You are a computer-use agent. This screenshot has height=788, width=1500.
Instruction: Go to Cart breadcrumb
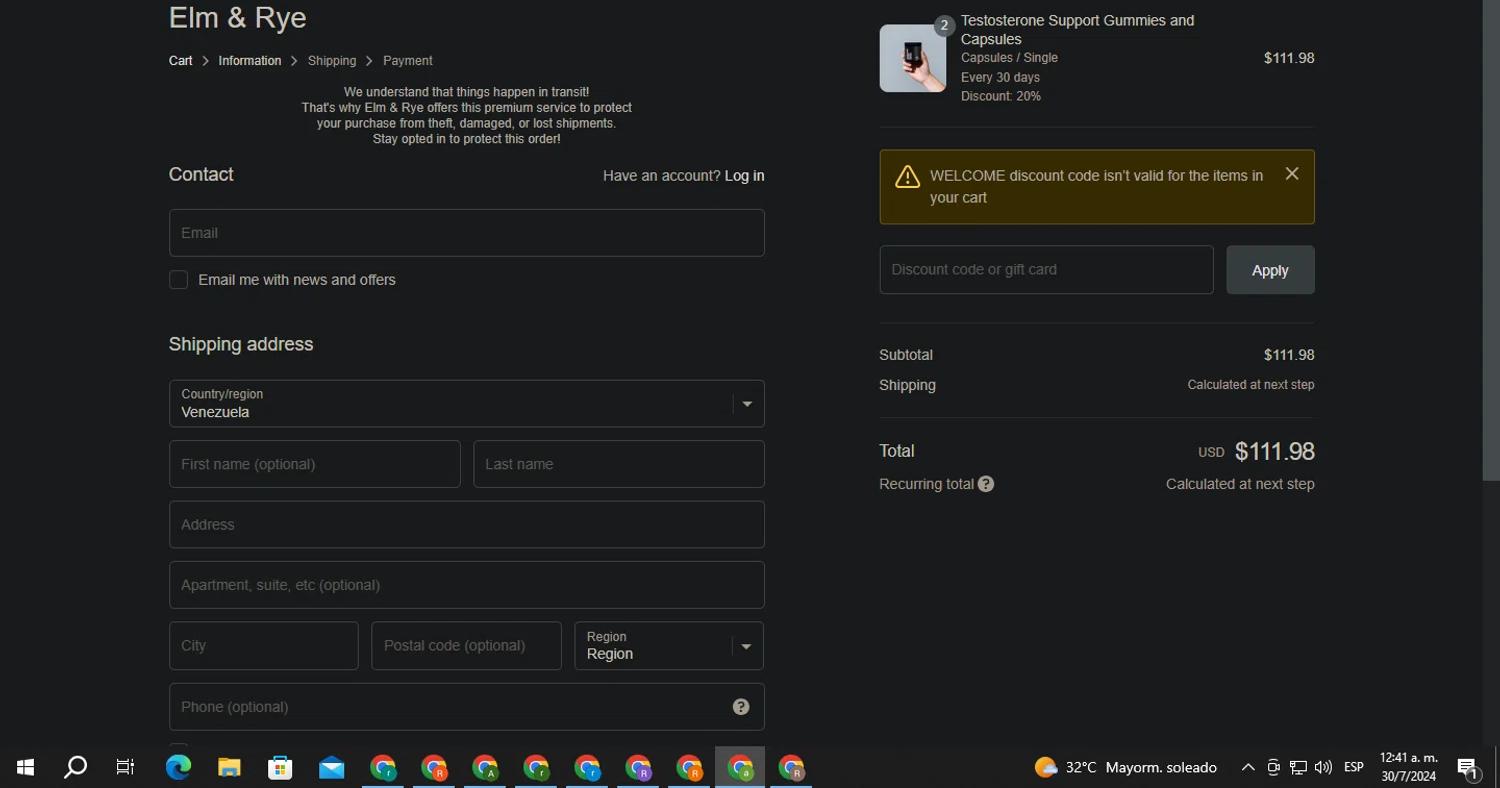coord(180,61)
